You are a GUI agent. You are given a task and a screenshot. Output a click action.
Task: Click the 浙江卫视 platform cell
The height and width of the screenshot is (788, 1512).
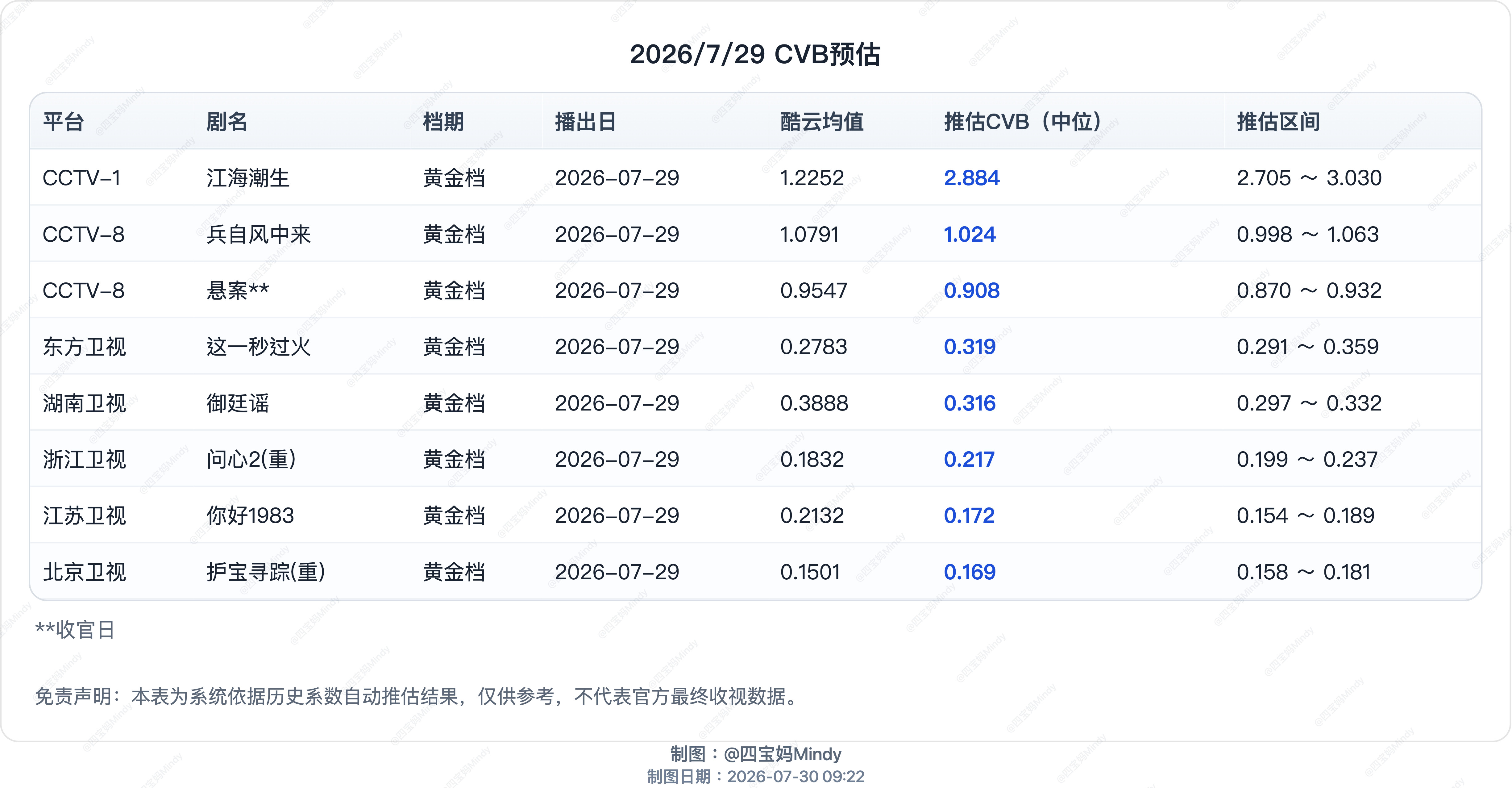pos(85,460)
